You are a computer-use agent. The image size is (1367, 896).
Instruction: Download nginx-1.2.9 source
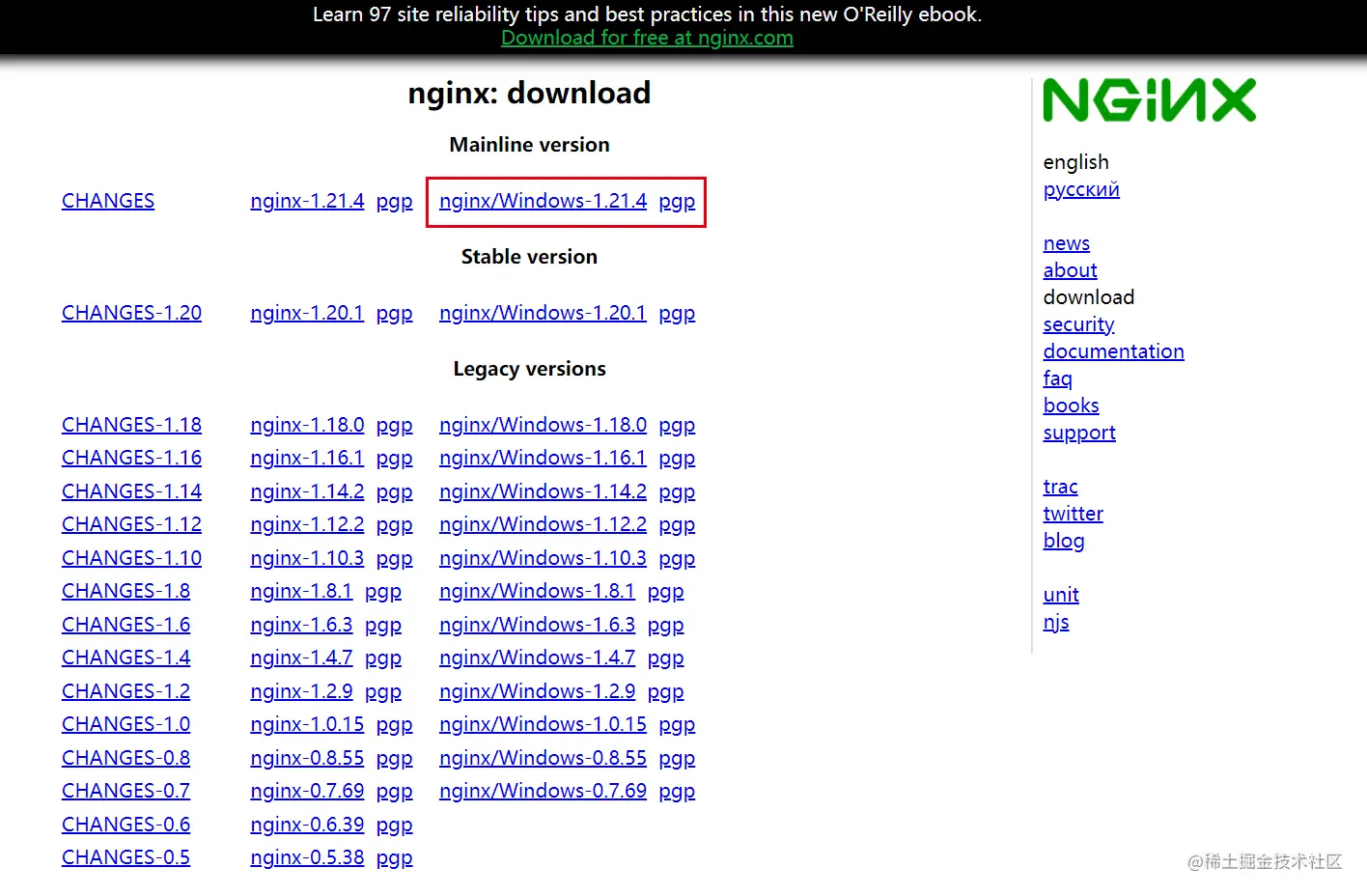tap(301, 691)
